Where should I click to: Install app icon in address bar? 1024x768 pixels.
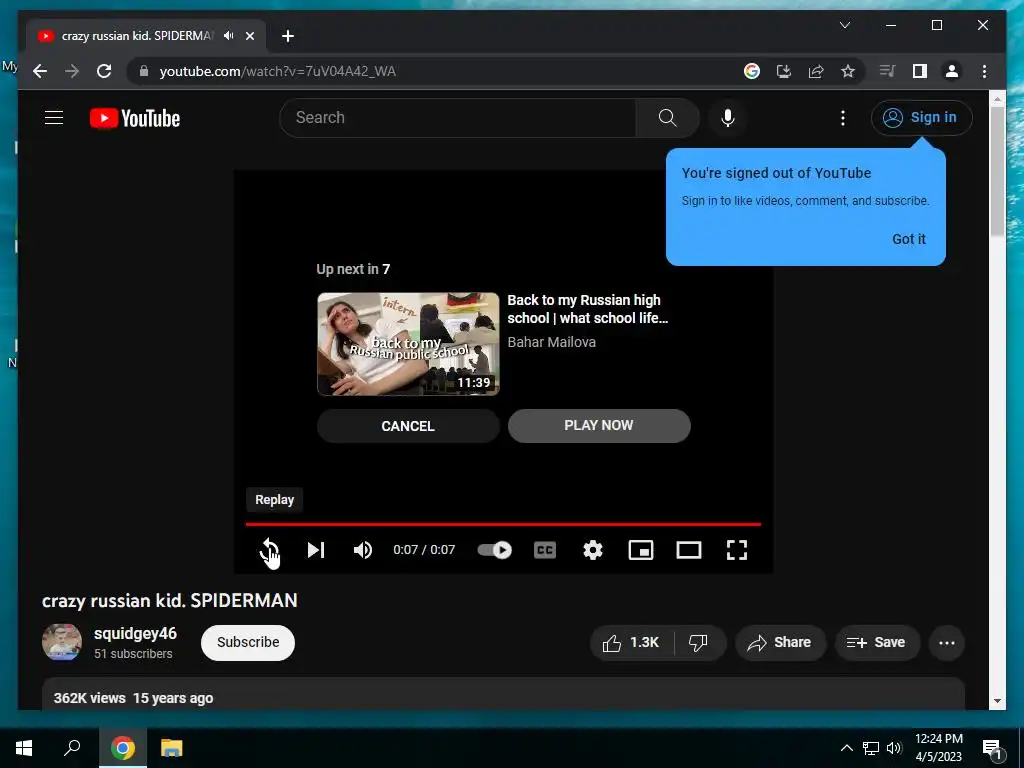click(784, 71)
